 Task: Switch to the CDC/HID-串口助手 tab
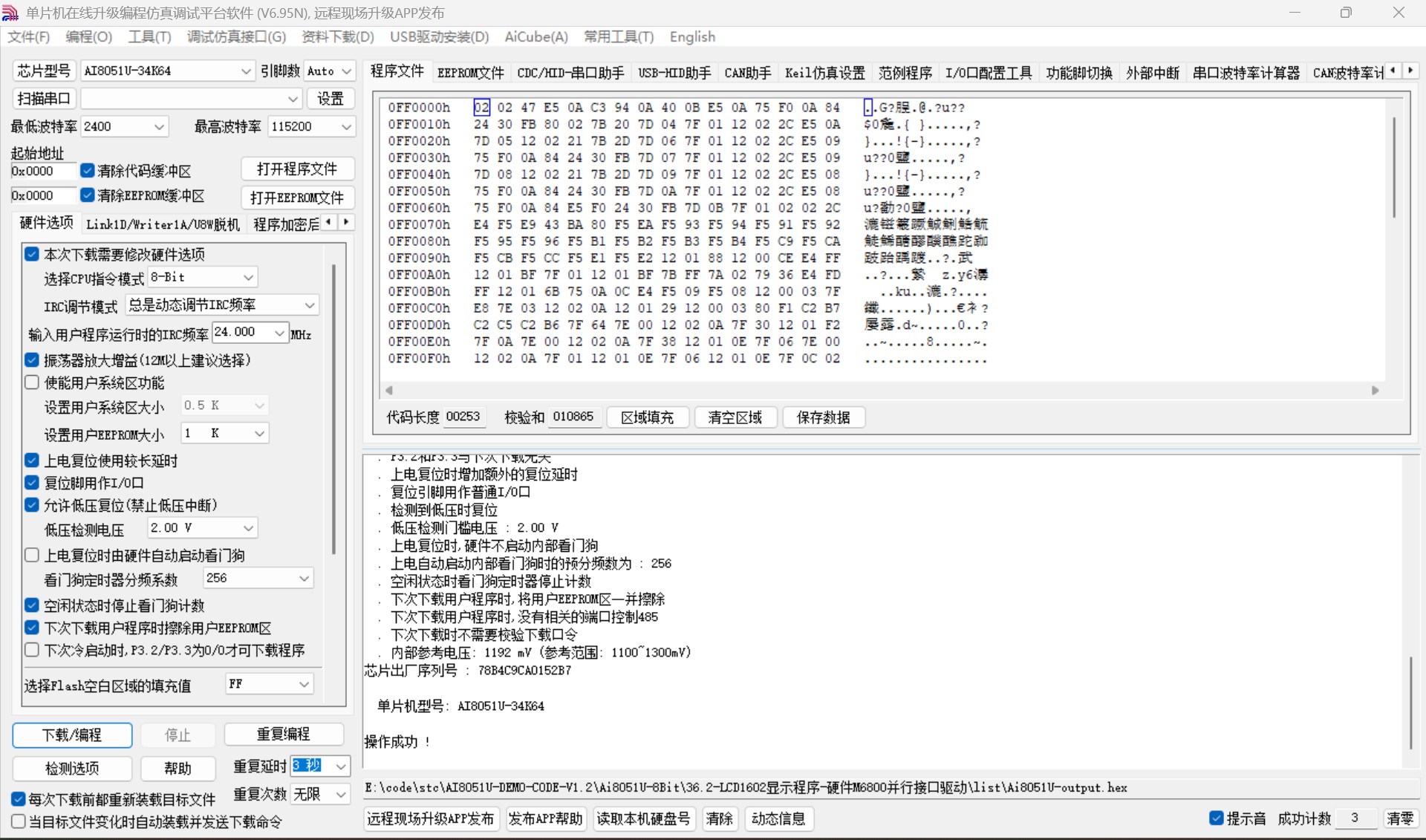point(570,73)
